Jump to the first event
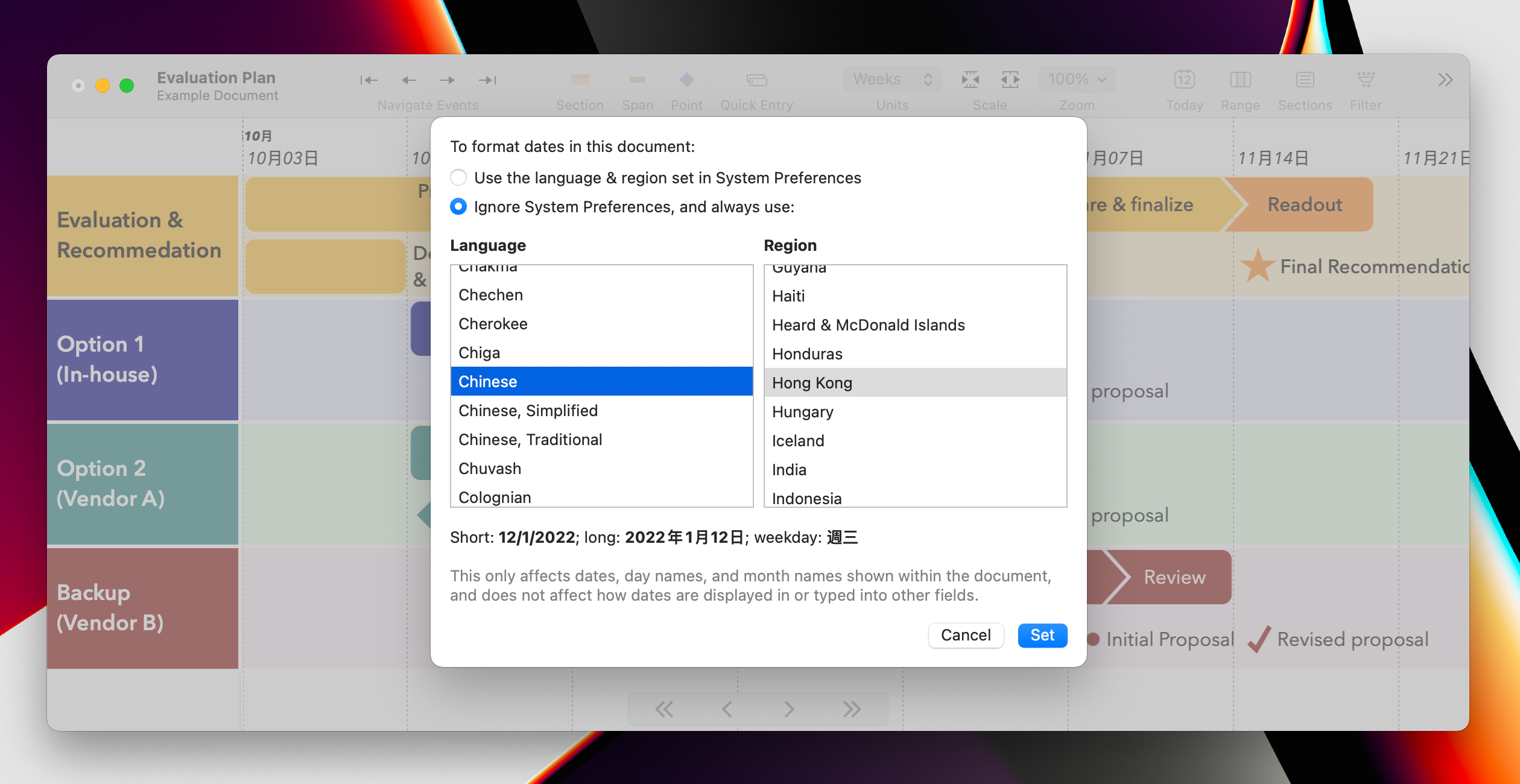 (369, 80)
